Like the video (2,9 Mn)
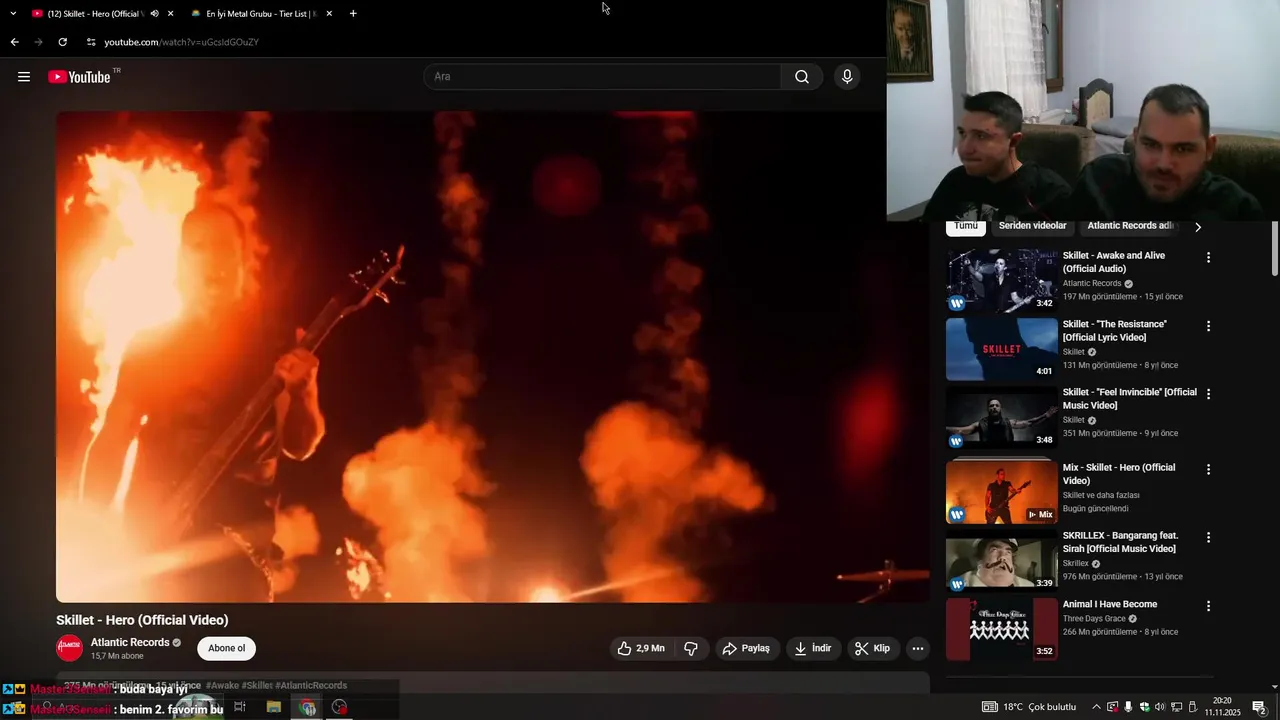 [641, 648]
